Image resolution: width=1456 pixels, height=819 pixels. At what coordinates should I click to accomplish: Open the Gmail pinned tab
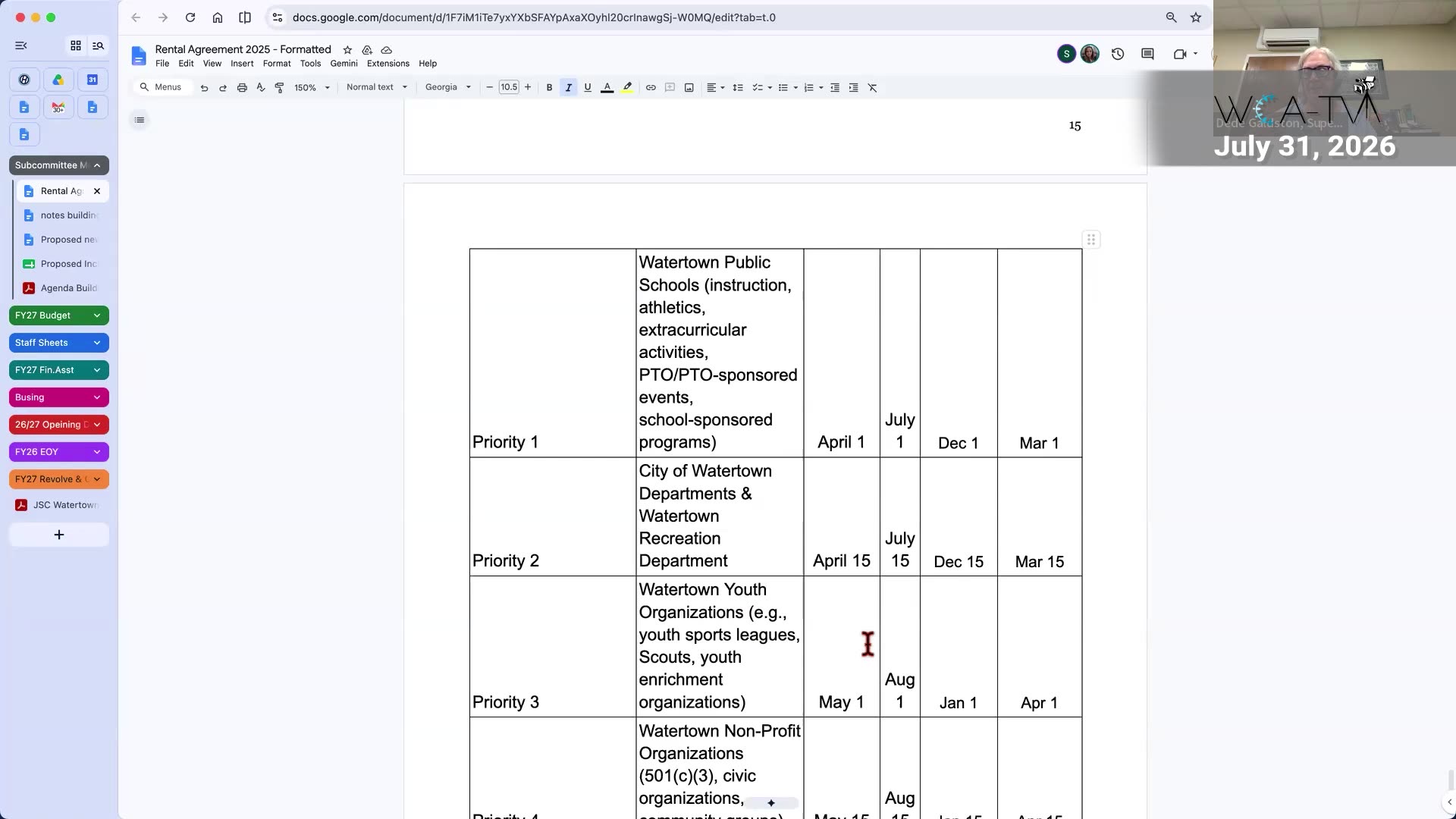coord(58,108)
